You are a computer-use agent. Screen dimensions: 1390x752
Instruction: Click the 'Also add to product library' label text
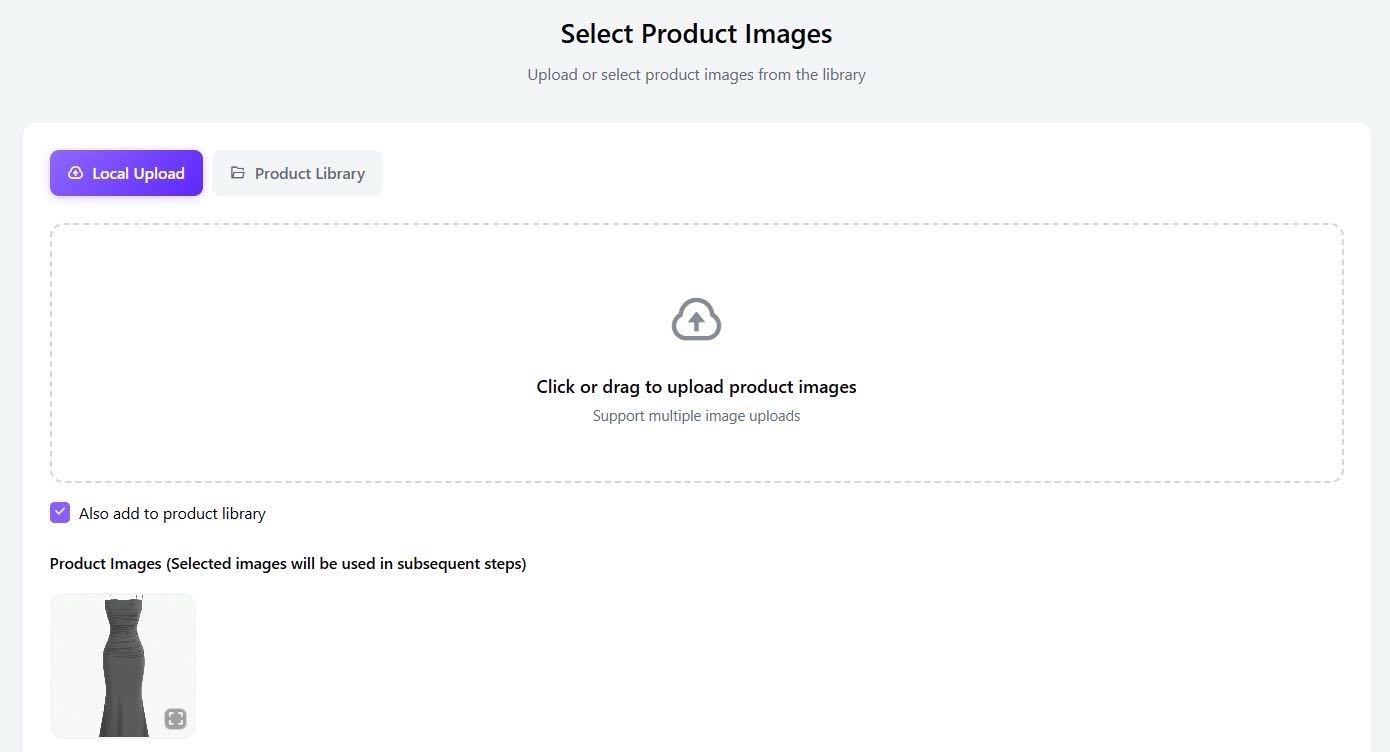(172, 514)
